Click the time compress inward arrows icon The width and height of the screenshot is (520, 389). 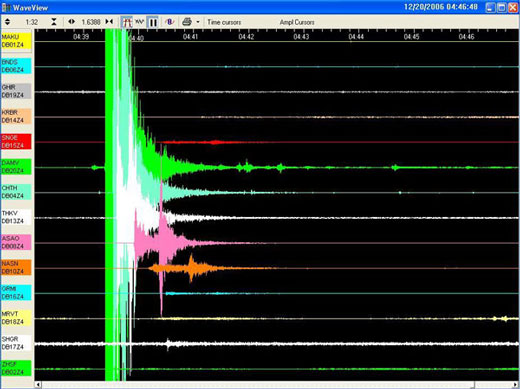(x=109, y=22)
